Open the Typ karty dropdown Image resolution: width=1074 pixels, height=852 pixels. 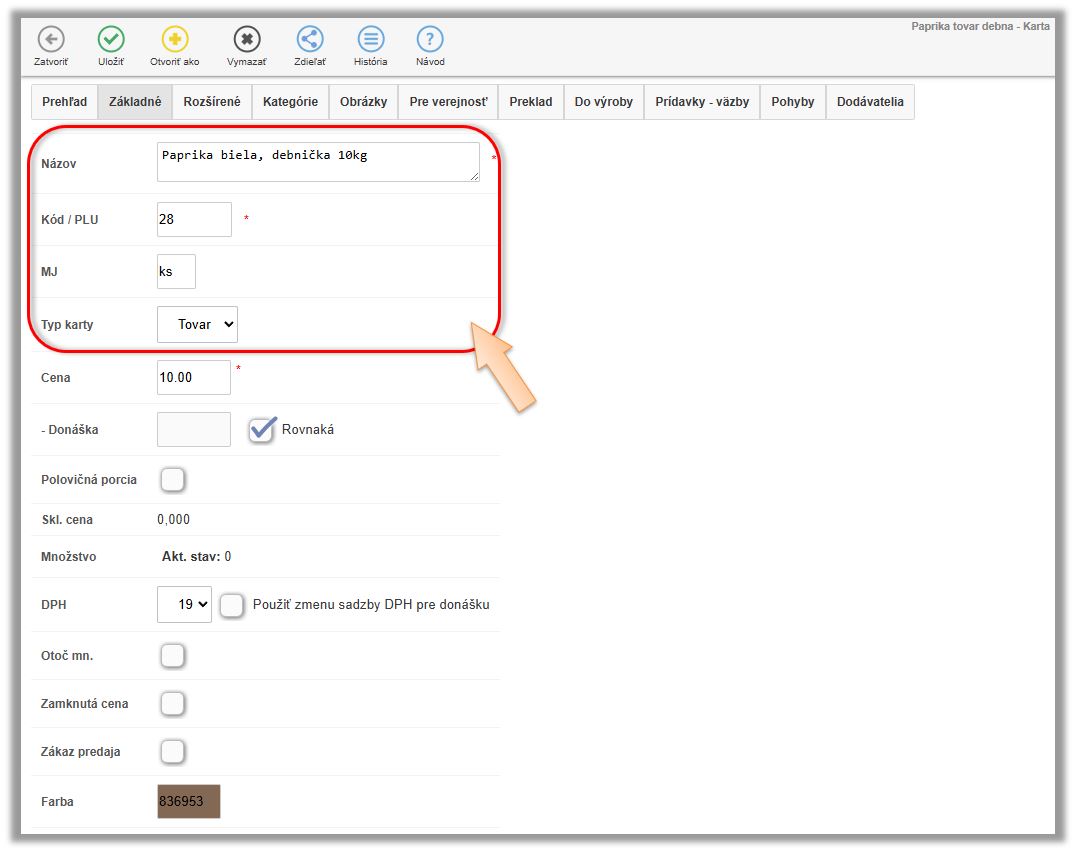pyautogui.click(x=197, y=325)
